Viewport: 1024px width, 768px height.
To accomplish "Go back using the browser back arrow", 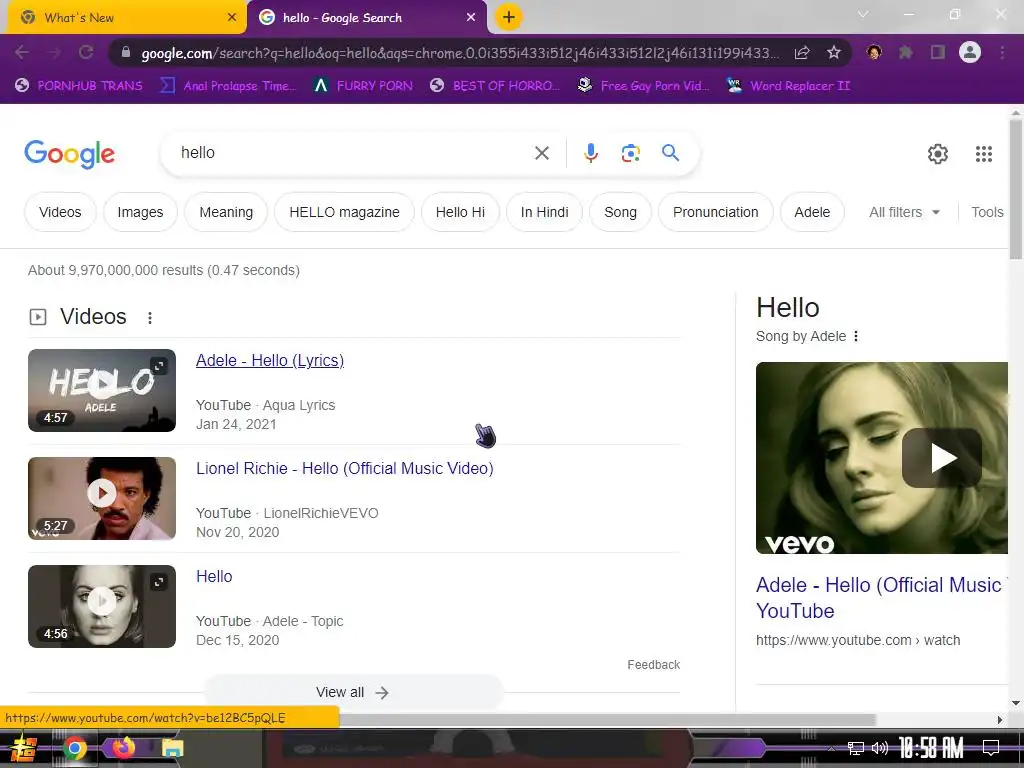I will (x=22, y=52).
